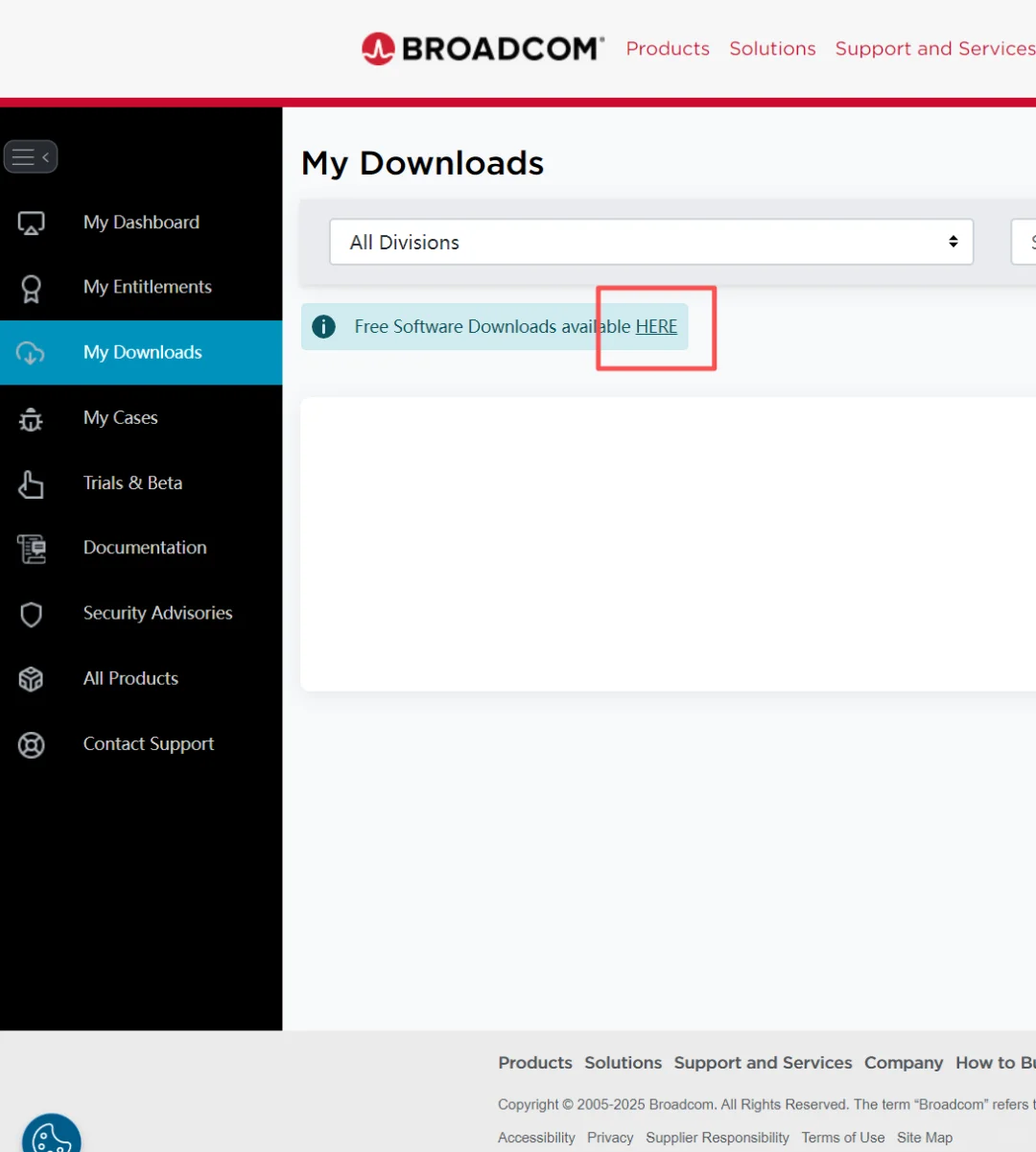Click the second filter field beside All Divisions
1036x1152 pixels.
[1024, 242]
